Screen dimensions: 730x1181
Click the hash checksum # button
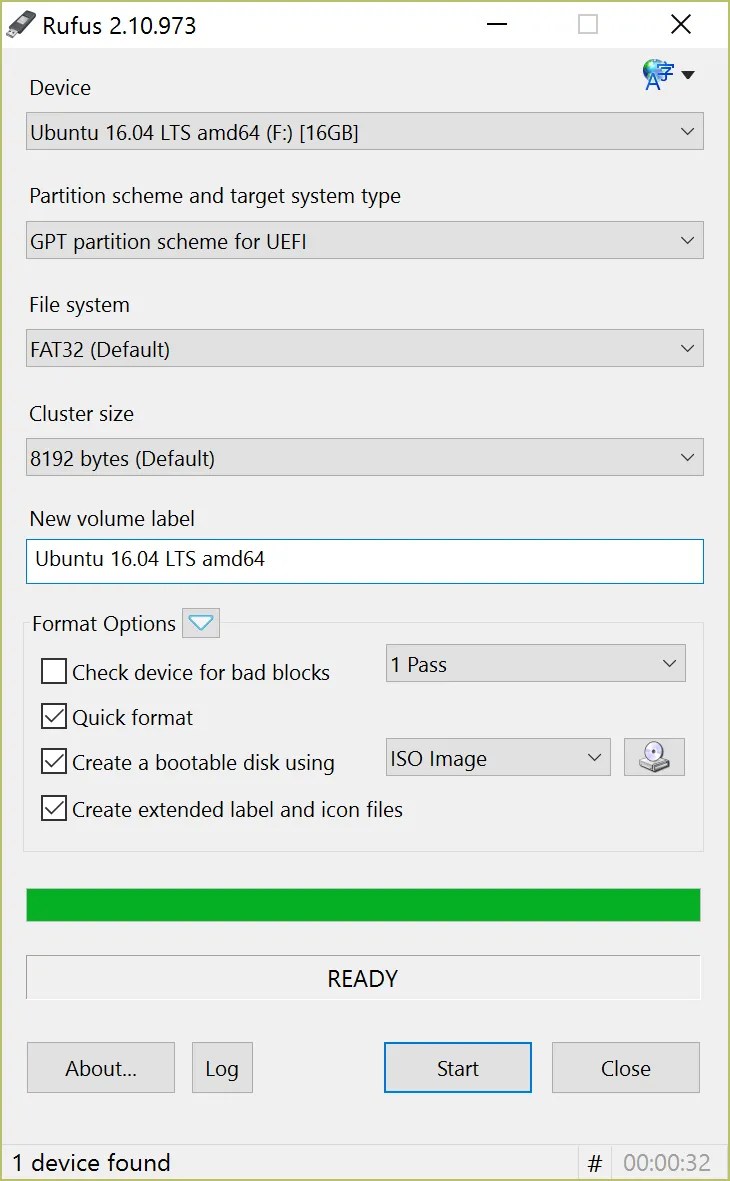(x=595, y=1163)
